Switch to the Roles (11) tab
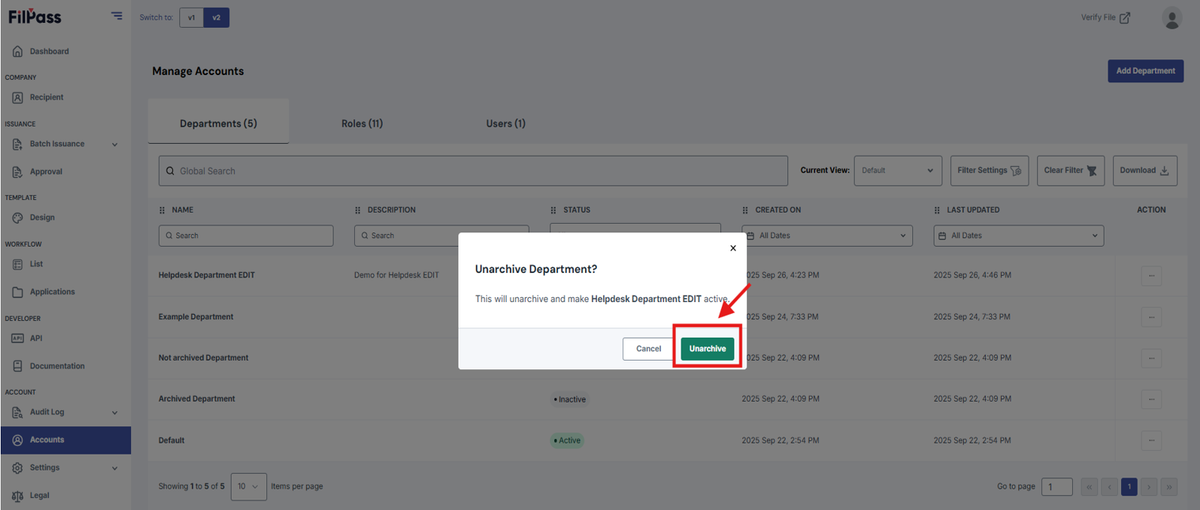Image resolution: width=1200 pixels, height=510 pixels. [x=362, y=123]
